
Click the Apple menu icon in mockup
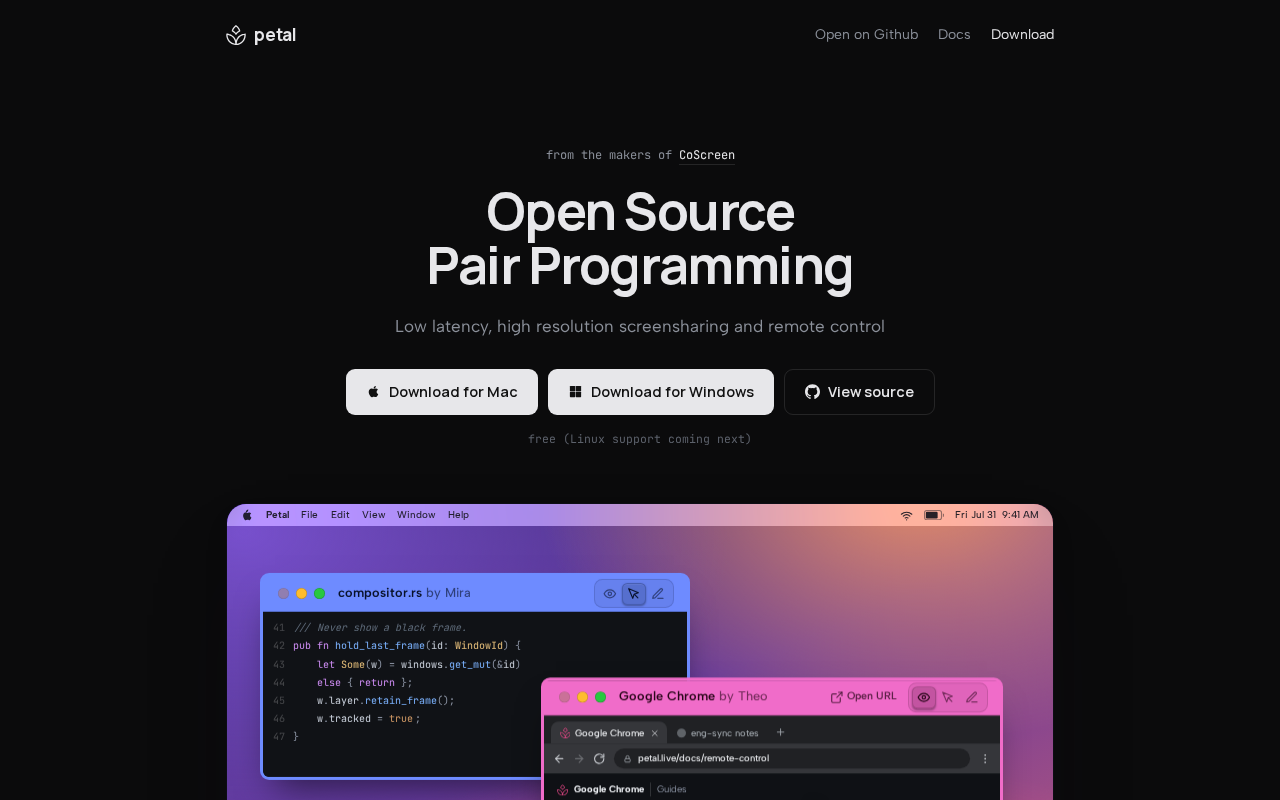pos(247,515)
